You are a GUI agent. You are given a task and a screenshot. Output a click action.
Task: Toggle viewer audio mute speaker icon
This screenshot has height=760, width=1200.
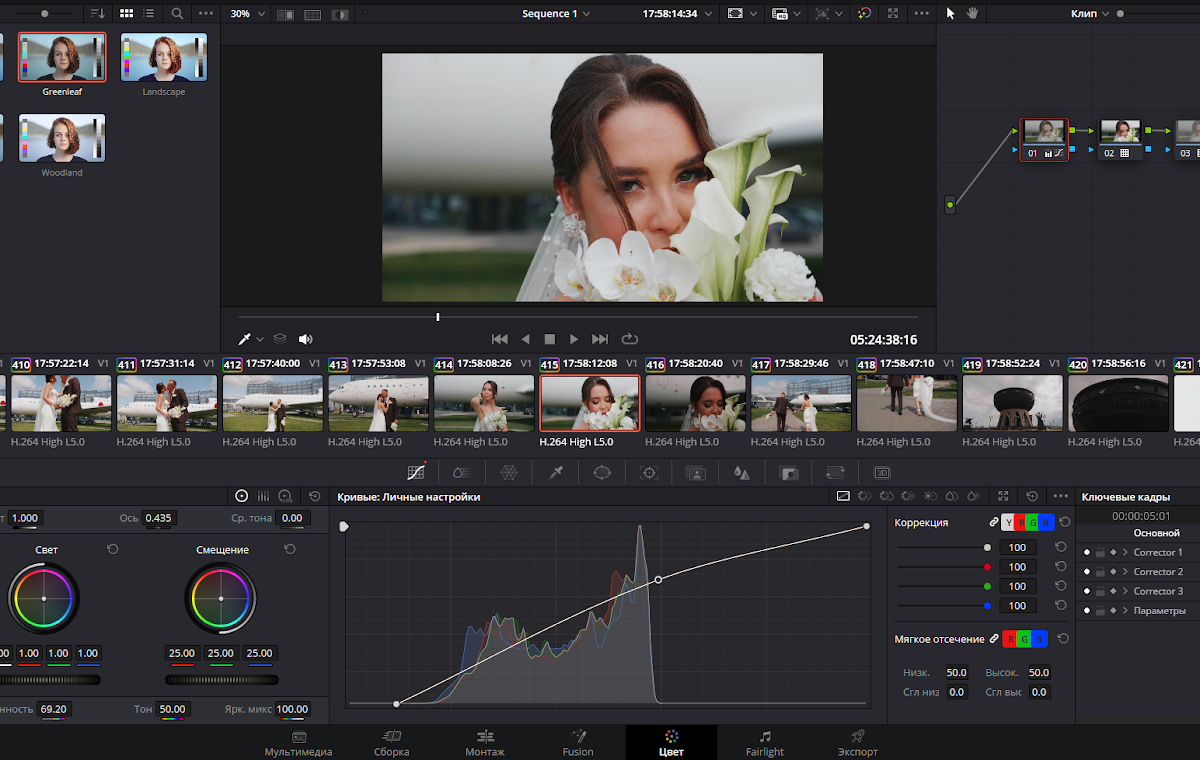305,339
